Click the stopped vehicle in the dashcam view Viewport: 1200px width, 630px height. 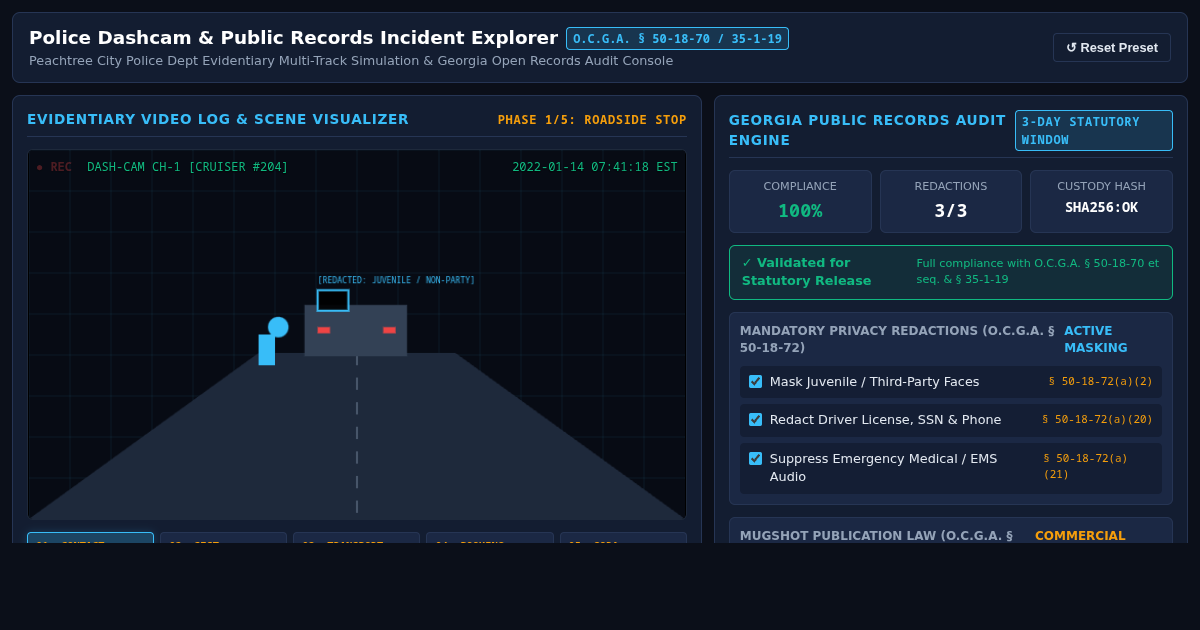356,330
